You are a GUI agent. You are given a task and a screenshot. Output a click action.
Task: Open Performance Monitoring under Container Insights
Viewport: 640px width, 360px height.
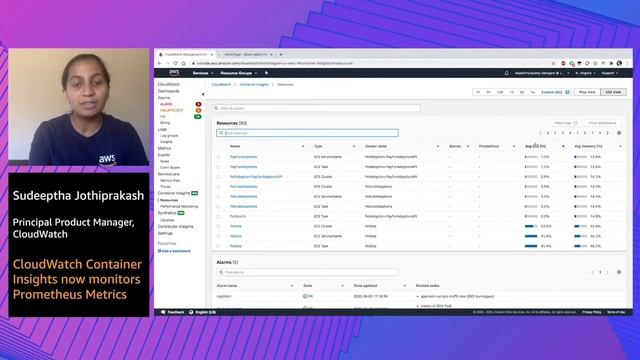click(x=179, y=207)
